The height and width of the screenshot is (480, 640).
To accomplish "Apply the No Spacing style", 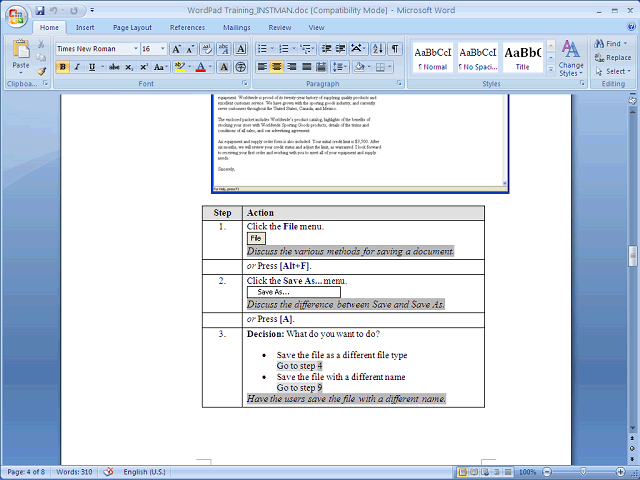I will [x=478, y=58].
